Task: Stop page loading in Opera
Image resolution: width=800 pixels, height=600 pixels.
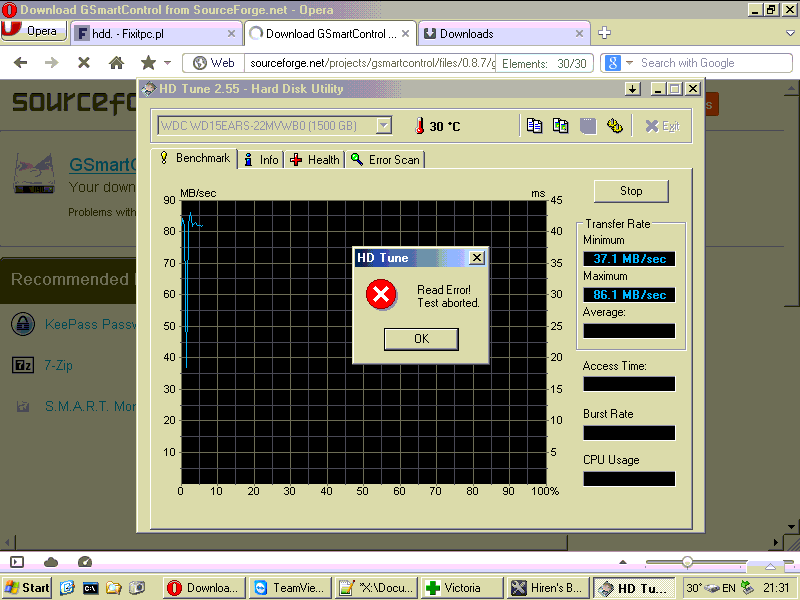Action: point(84,63)
